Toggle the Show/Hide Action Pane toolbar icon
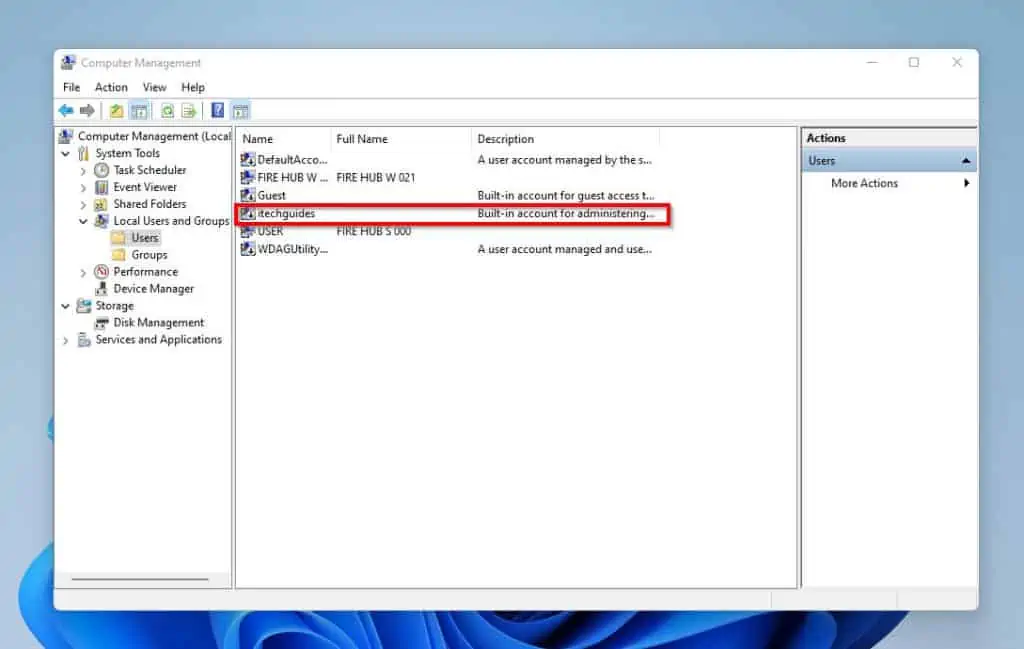This screenshot has width=1024, height=649. click(240, 110)
